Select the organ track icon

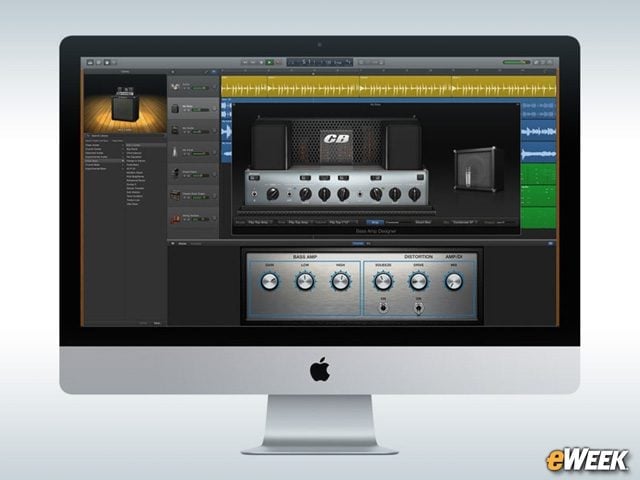[x=175, y=195]
